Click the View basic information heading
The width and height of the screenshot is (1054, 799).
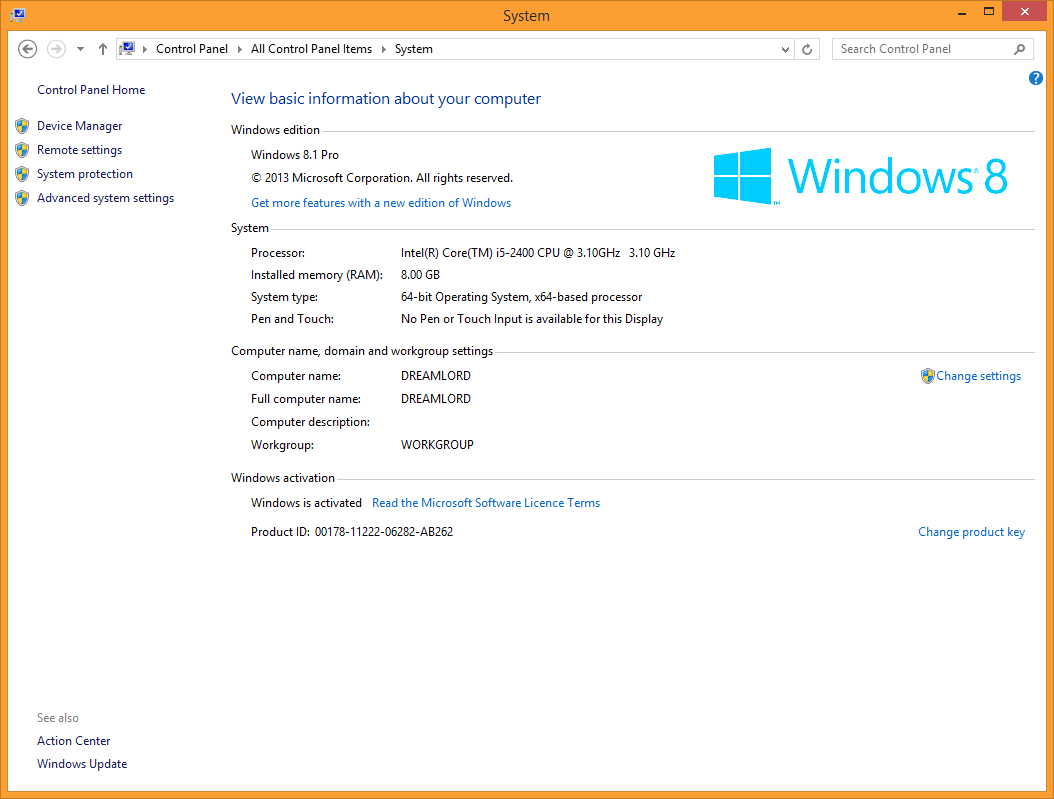pyautogui.click(x=386, y=99)
